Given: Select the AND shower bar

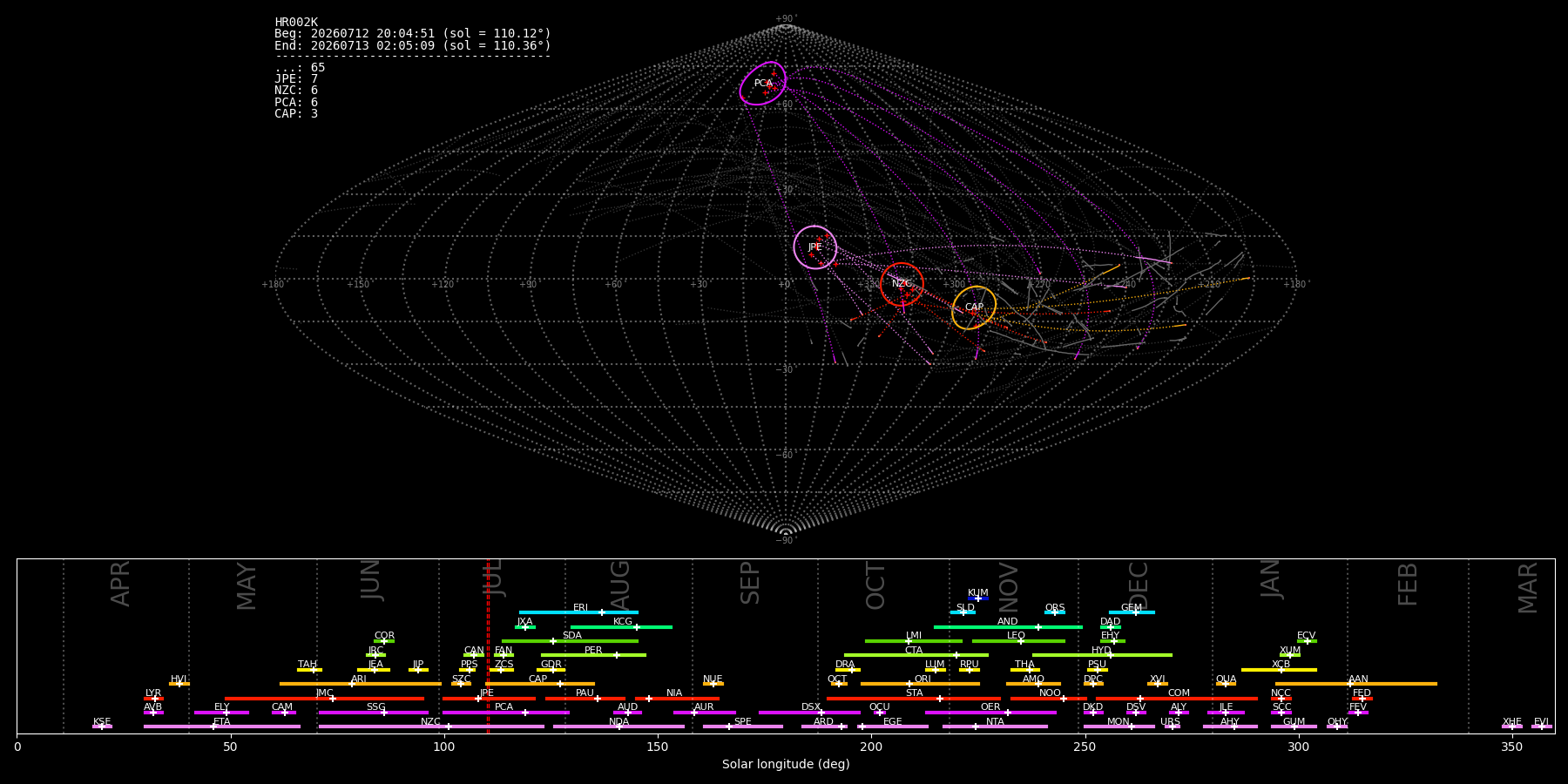Looking at the screenshot, I should 1008,626.
